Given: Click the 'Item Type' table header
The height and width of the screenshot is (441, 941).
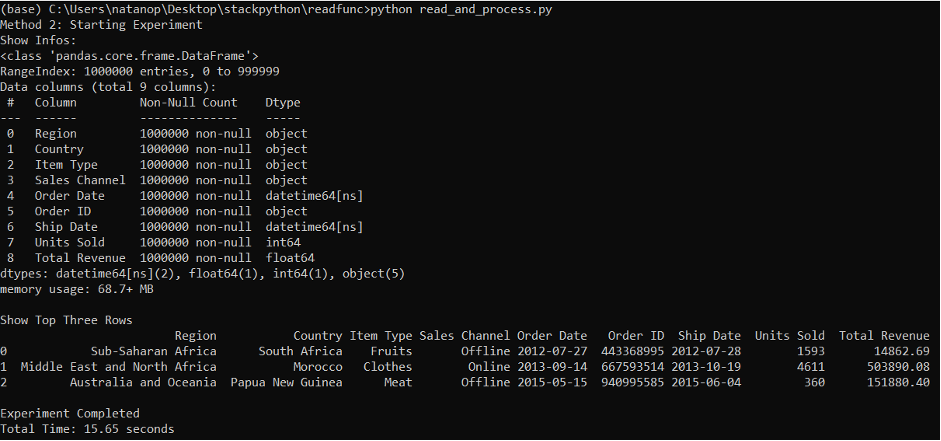Looking at the screenshot, I should pyautogui.click(x=381, y=336).
